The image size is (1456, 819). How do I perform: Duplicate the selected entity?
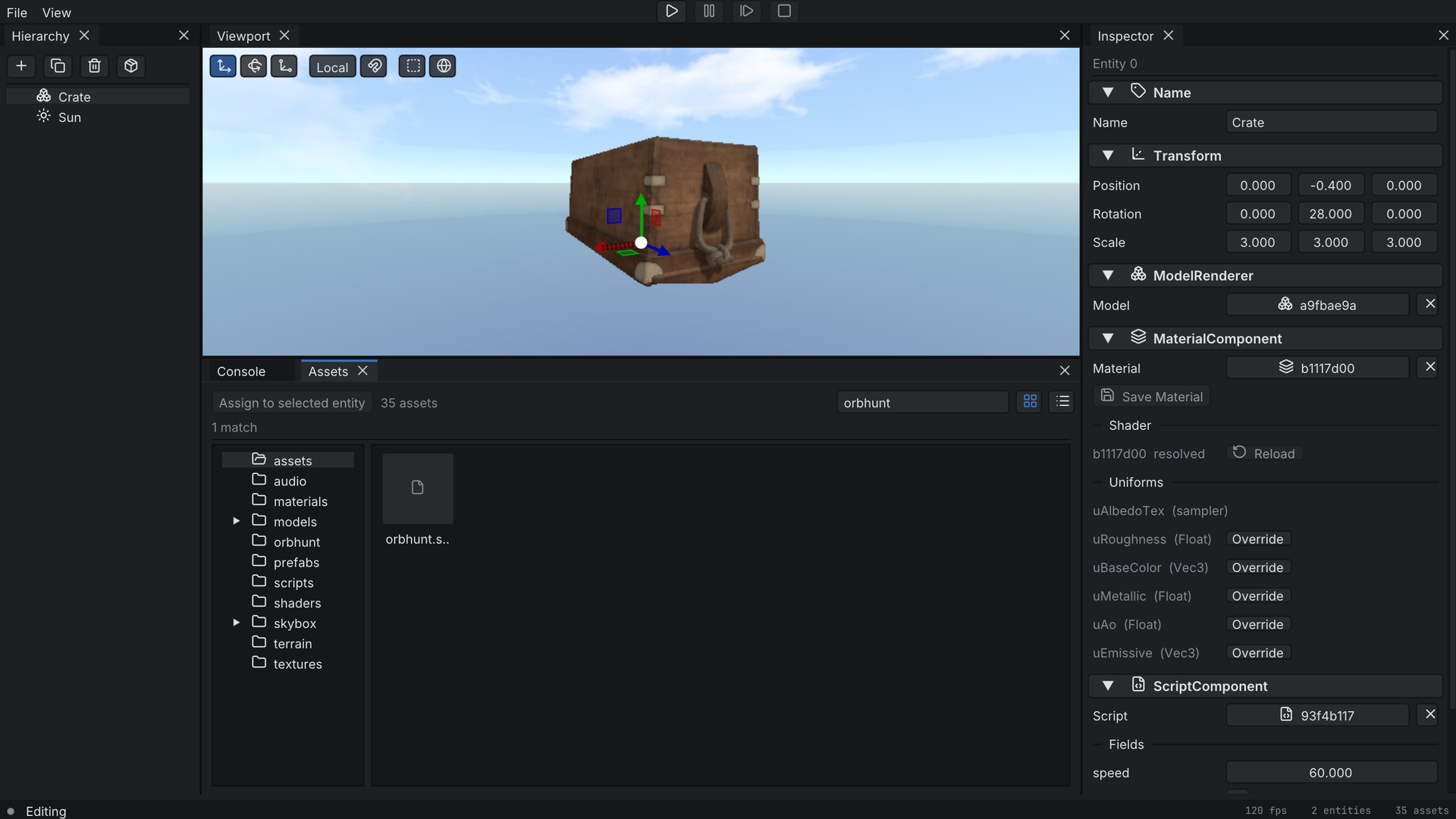click(x=58, y=66)
